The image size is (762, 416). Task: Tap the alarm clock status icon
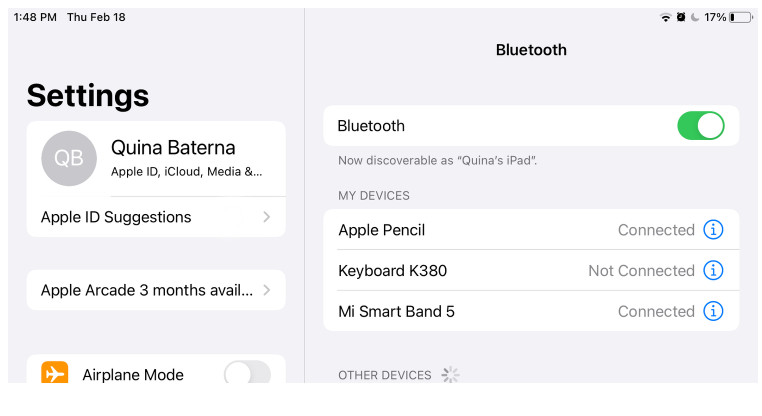(x=681, y=17)
